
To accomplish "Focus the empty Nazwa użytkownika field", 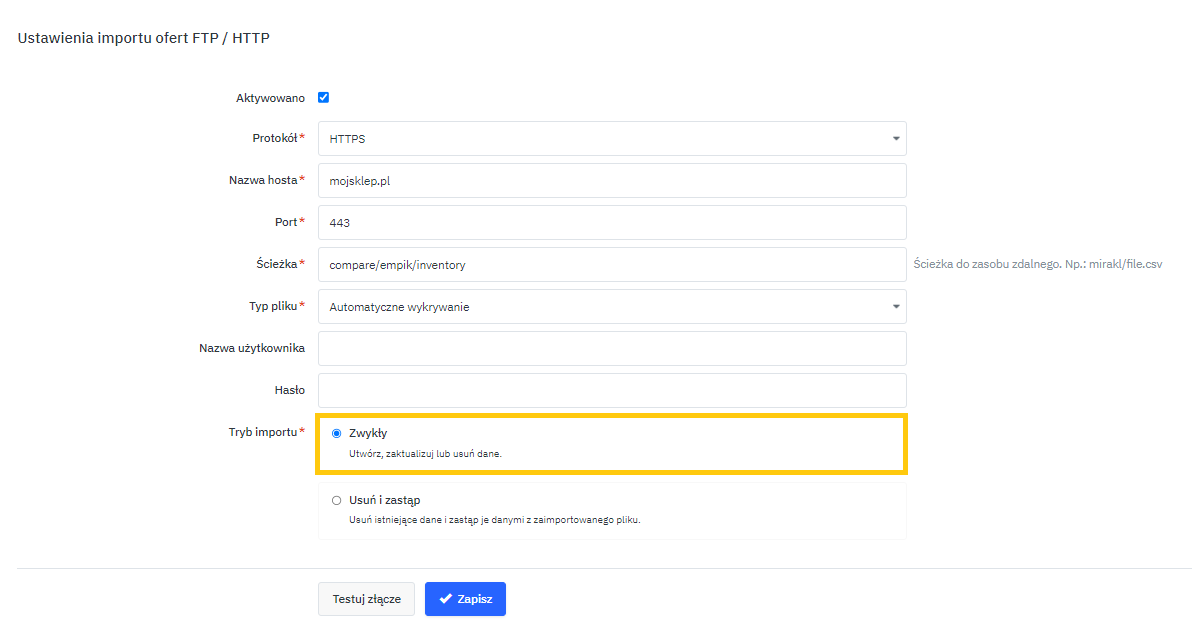I will coord(611,349).
